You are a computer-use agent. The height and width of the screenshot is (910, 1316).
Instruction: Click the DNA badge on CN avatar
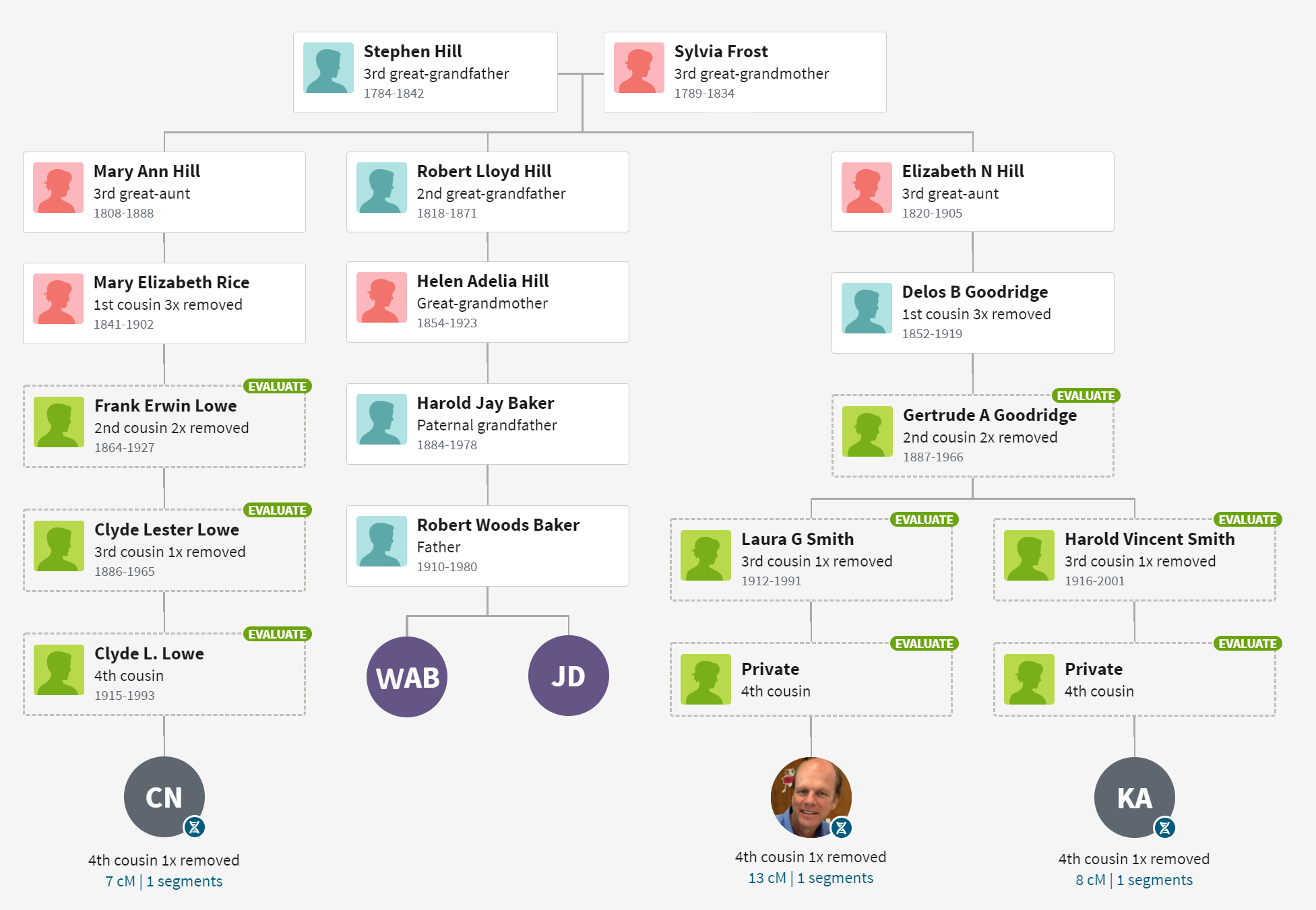point(195,826)
